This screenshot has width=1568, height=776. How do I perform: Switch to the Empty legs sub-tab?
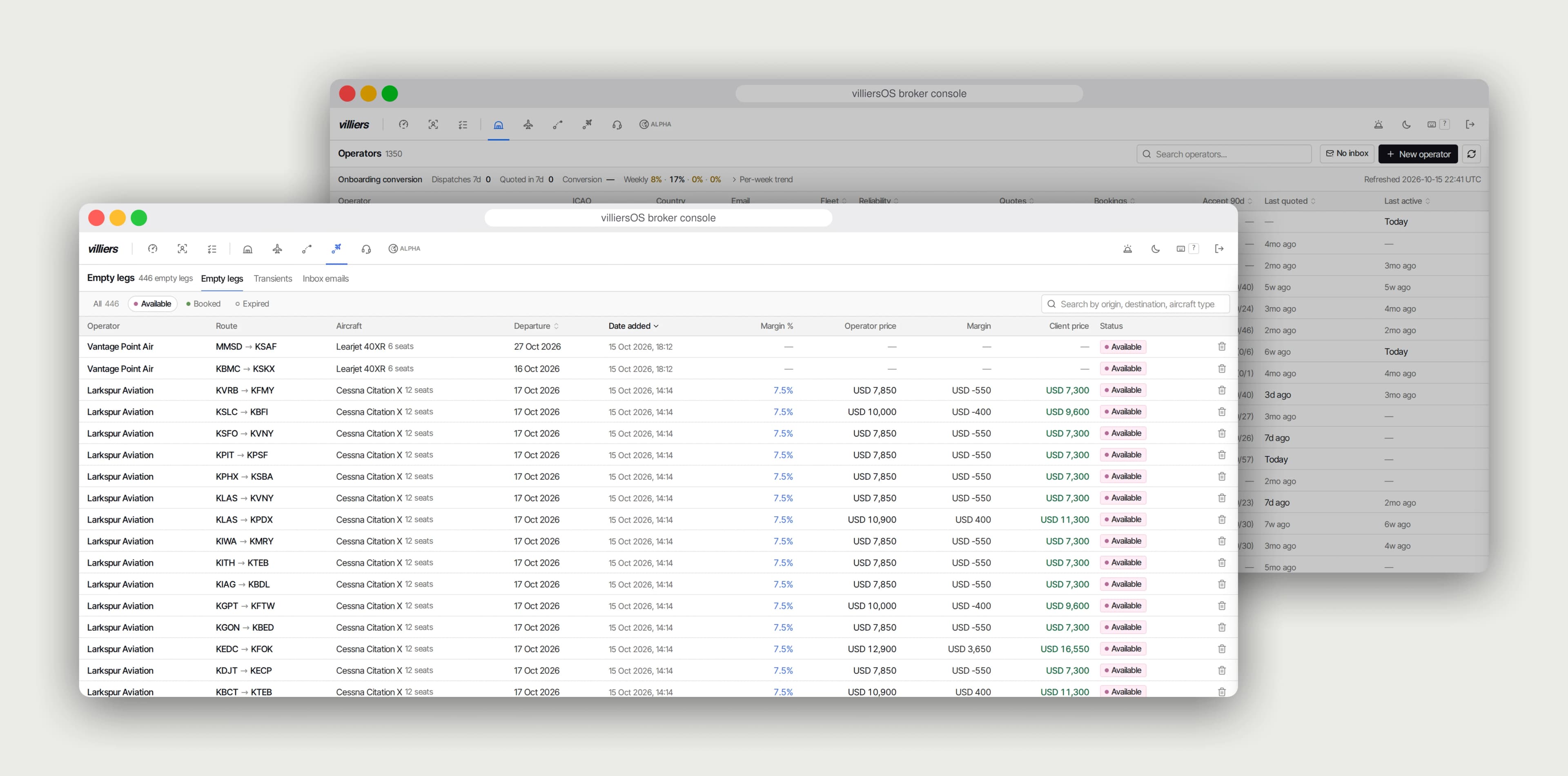click(x=222, y=279)
